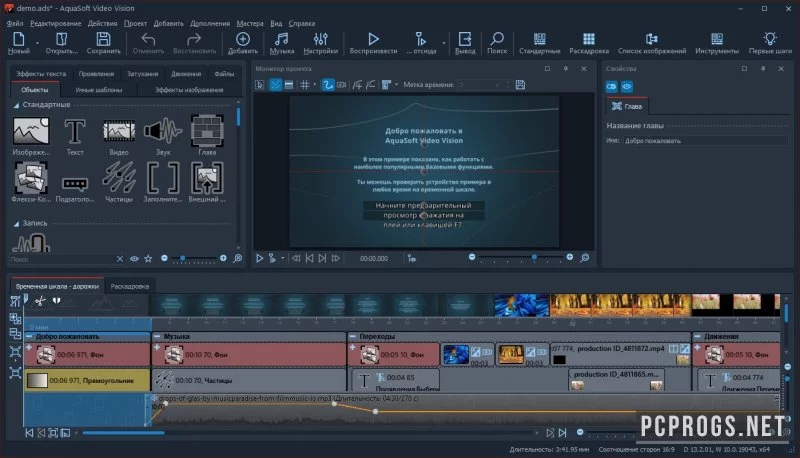
Task: Open dropdown arrow beside Новый button
Action: tap(37, 43)
